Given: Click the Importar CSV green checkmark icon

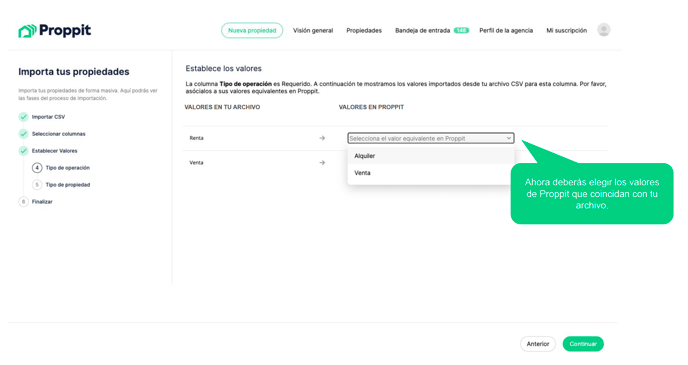Looking at the screenshot, I should click(x=23, y=117).
